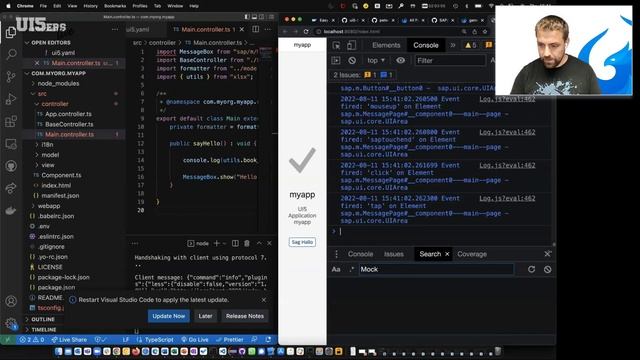Open the VS Code Search view
The height and width of the screenshot is (360, 640).
(x=11, y=54)
